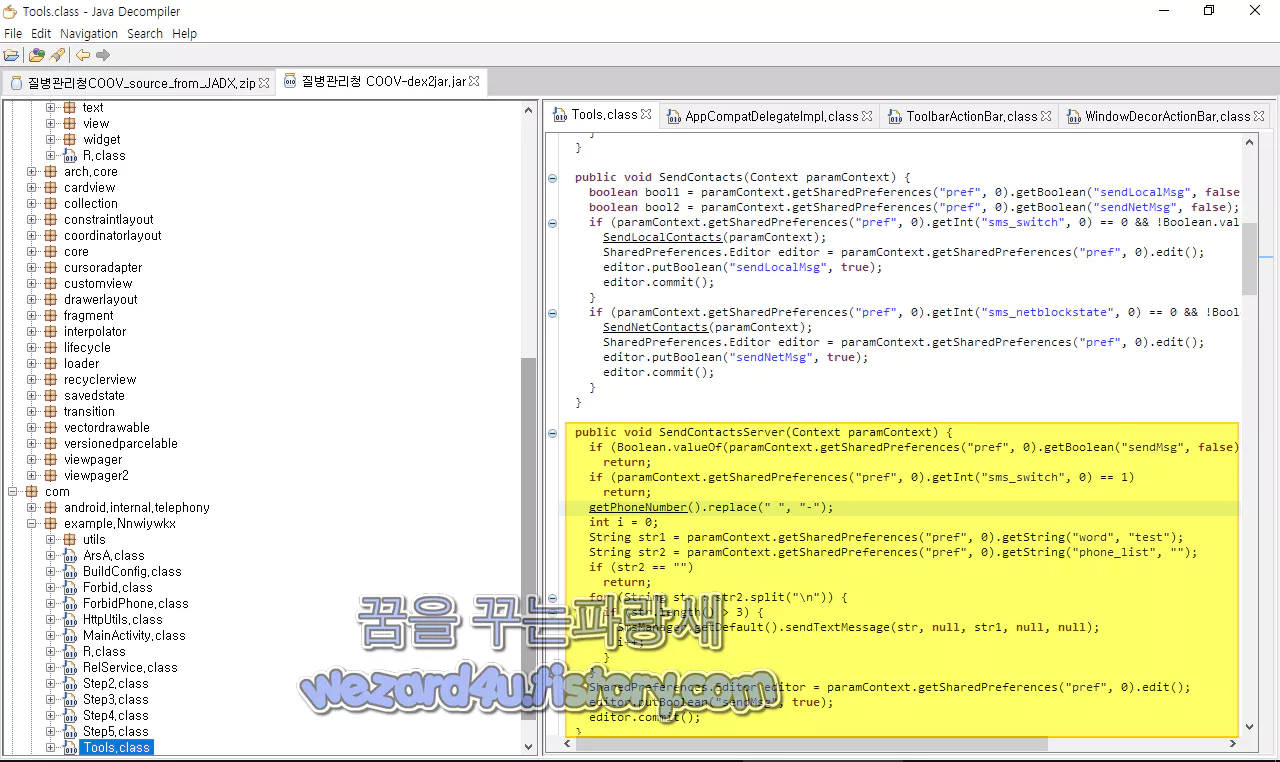Image resolution: width=1280 pixels, height=762 pixels.
Task: Click the package icon beside viewpager2
Action: point(51,476)
